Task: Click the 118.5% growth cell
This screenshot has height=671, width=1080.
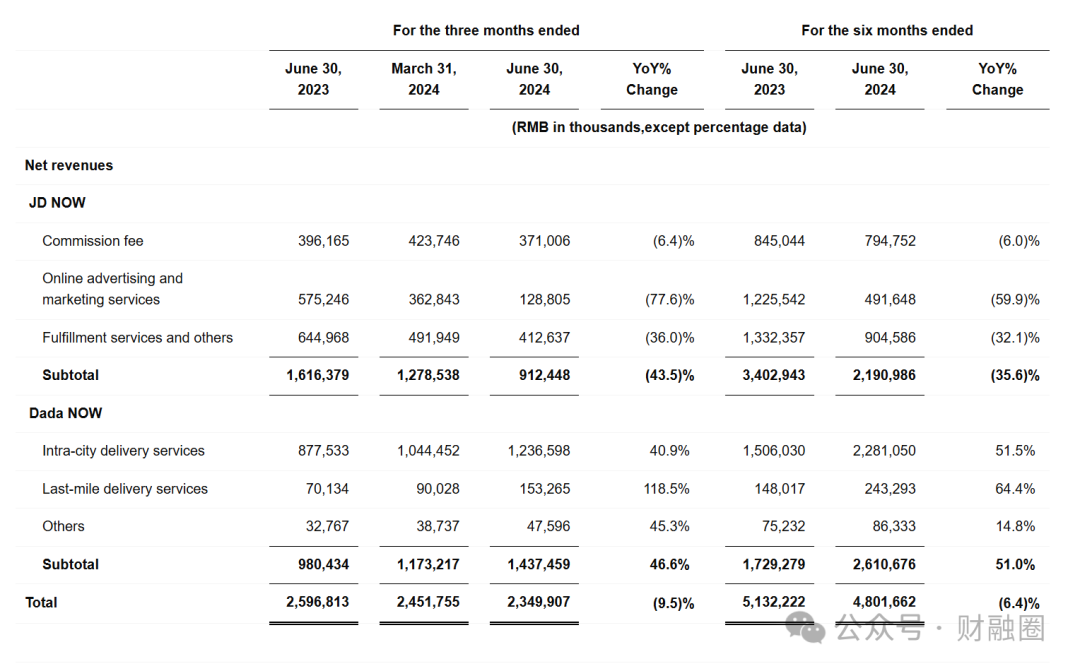Action: coord(666,488)
